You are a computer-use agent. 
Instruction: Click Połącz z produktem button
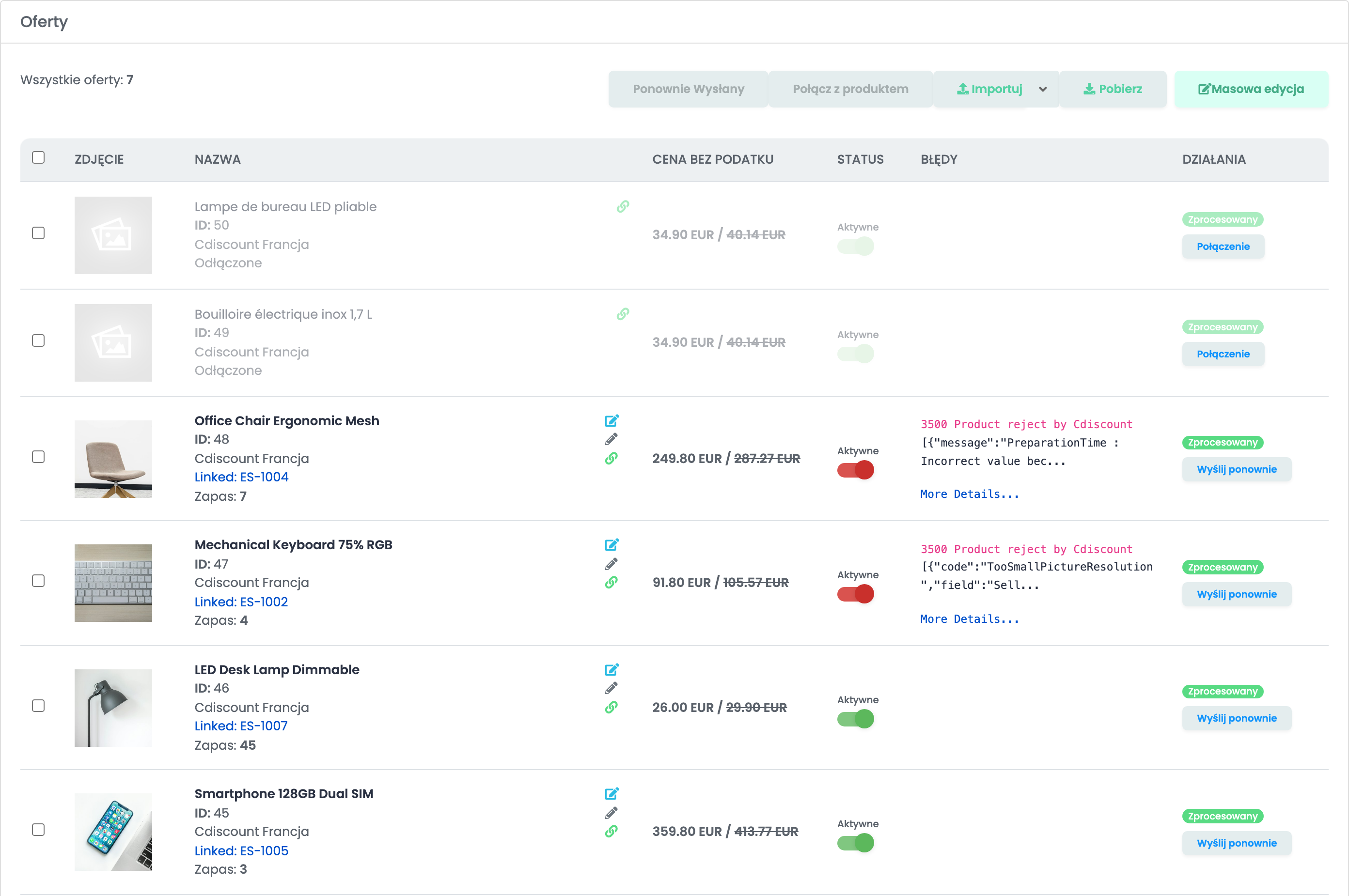[x=850, y=89]
